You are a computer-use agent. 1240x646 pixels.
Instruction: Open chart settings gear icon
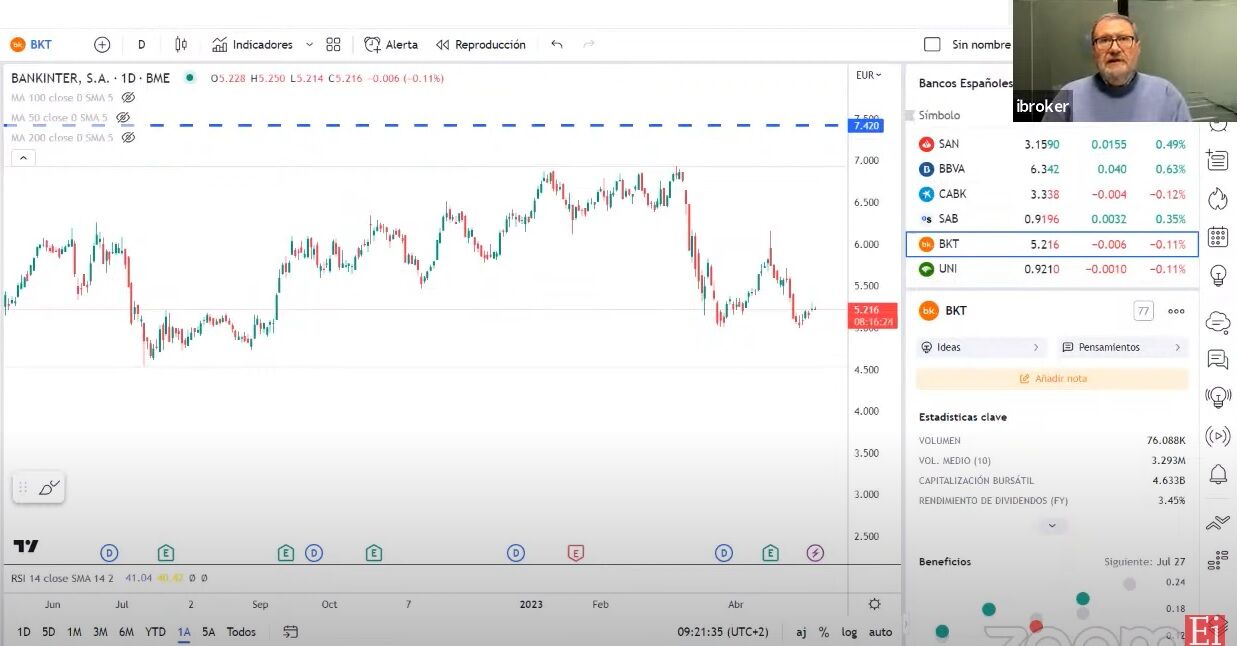coord(874,604)
